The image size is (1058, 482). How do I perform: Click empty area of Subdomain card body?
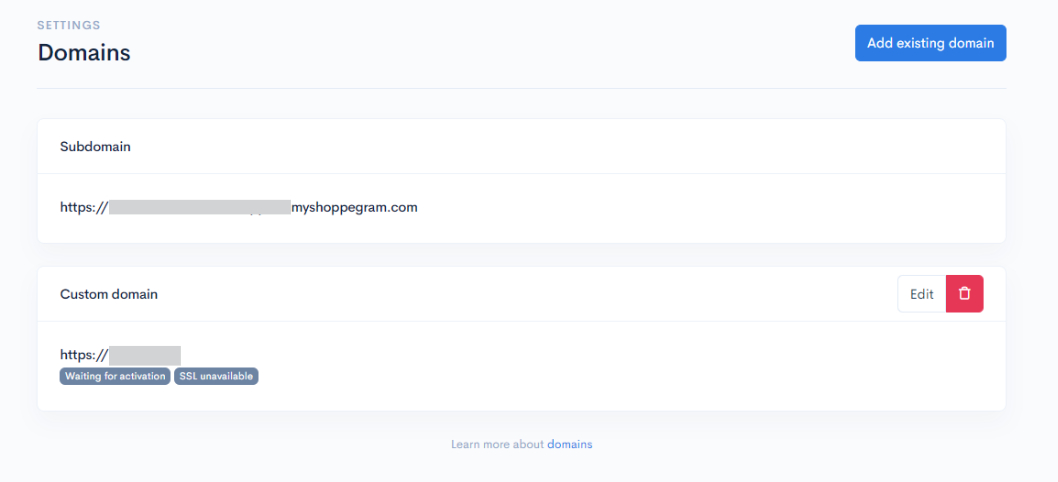click(675, 208)
